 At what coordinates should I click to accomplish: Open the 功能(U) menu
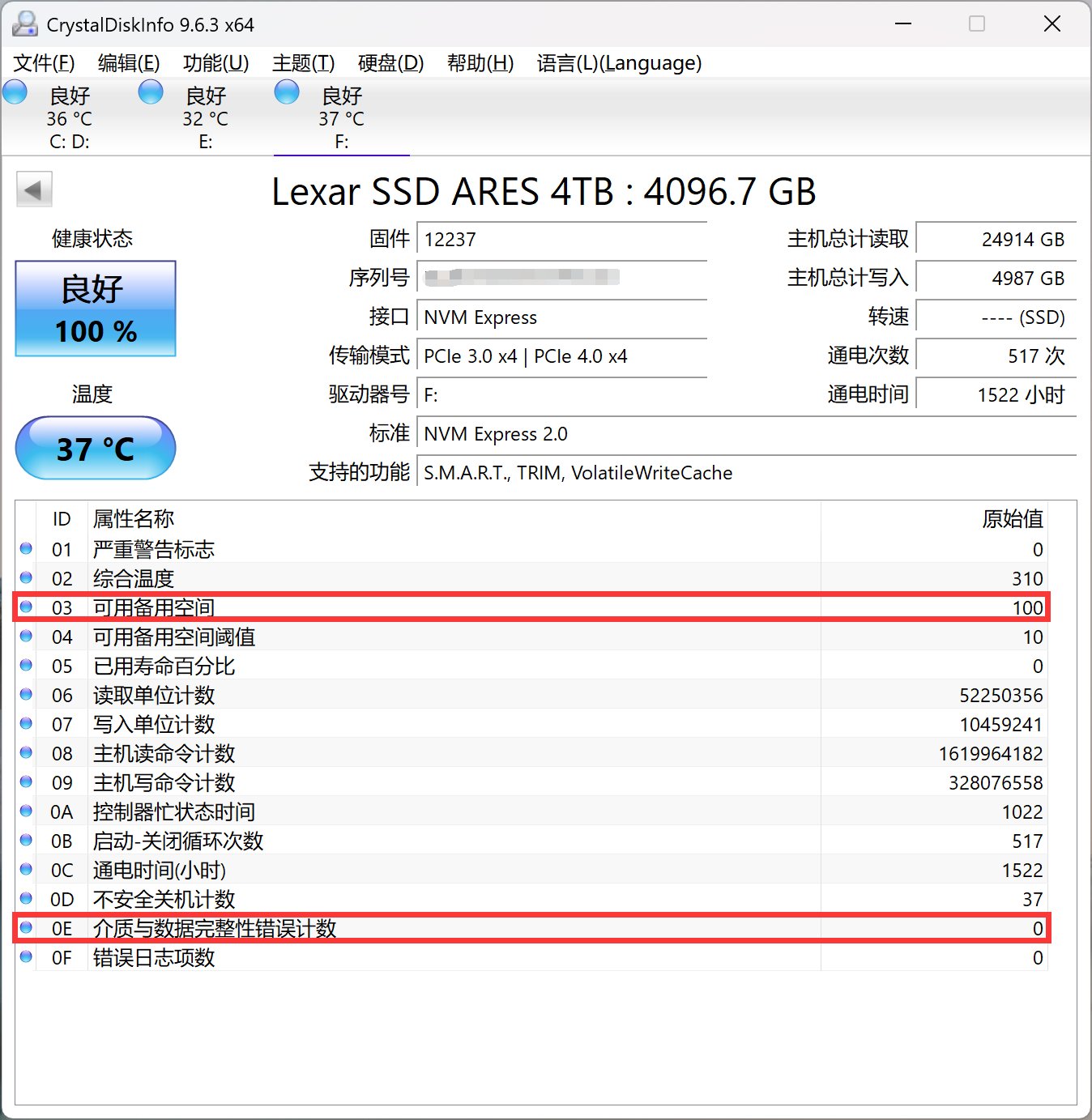(x=215, y=63)
